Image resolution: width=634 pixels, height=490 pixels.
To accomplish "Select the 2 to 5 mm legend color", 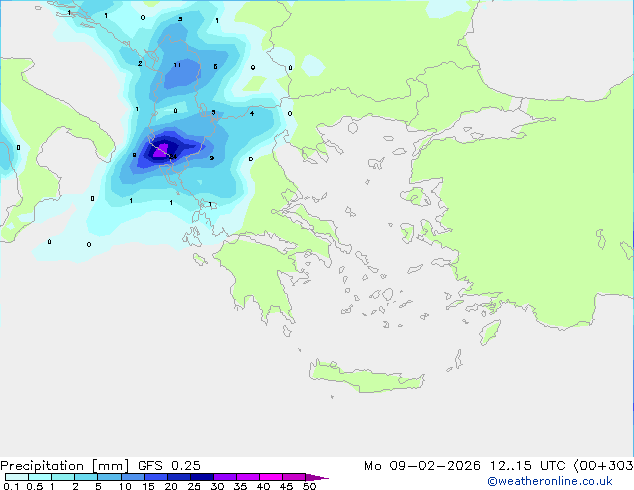I will click(x=86, y=477).
